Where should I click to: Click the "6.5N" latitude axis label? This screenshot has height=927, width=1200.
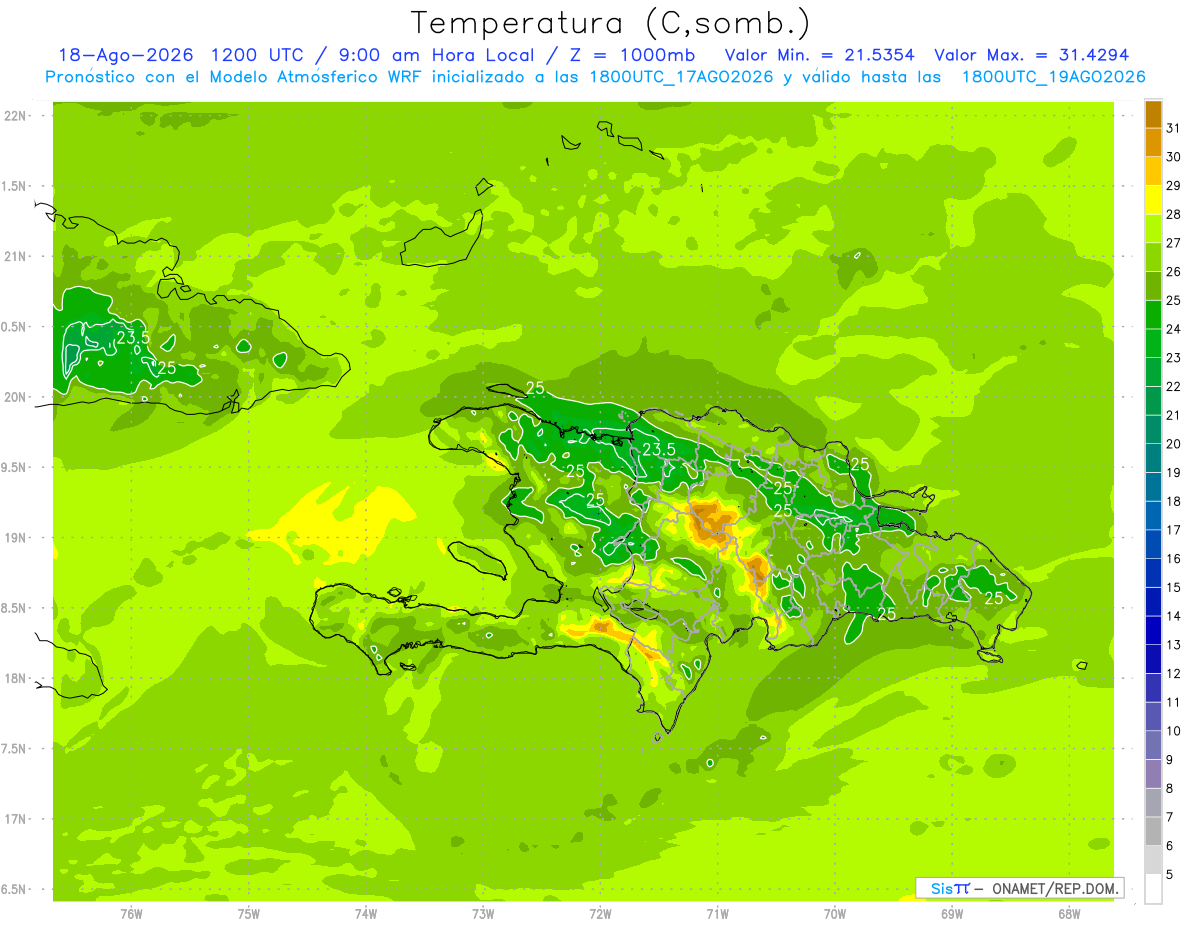click(x=14, y=890)
